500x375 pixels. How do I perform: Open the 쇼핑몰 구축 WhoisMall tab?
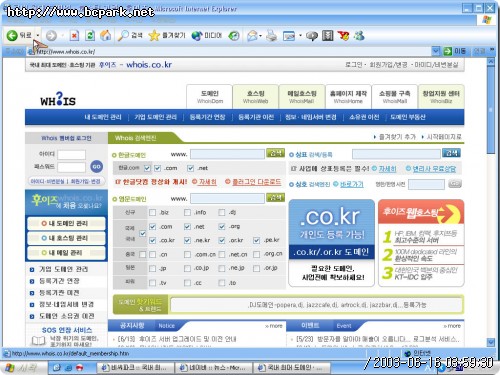(x=394, y=96)
